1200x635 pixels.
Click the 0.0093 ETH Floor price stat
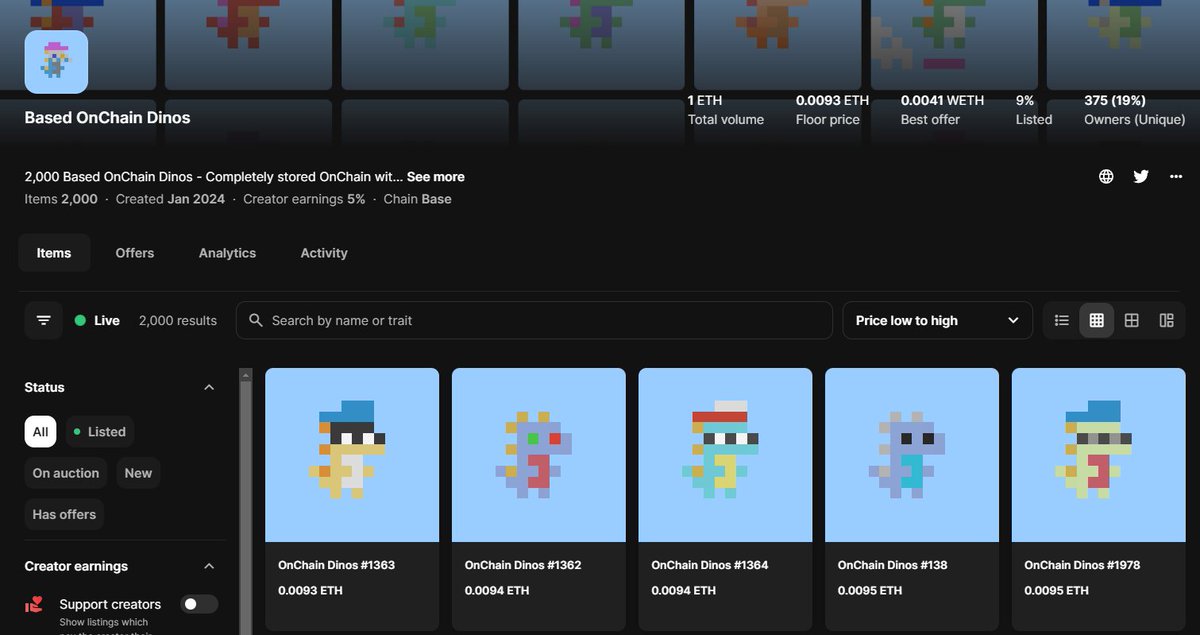tap(832, 110)
